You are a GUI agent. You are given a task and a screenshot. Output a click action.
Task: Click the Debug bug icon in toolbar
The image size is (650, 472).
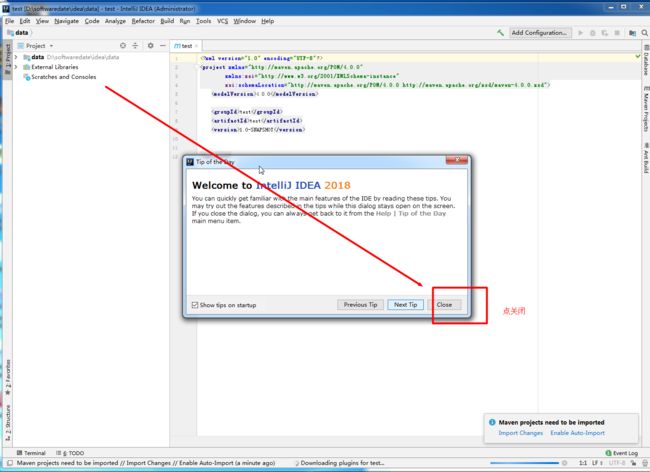coord(593,33)
